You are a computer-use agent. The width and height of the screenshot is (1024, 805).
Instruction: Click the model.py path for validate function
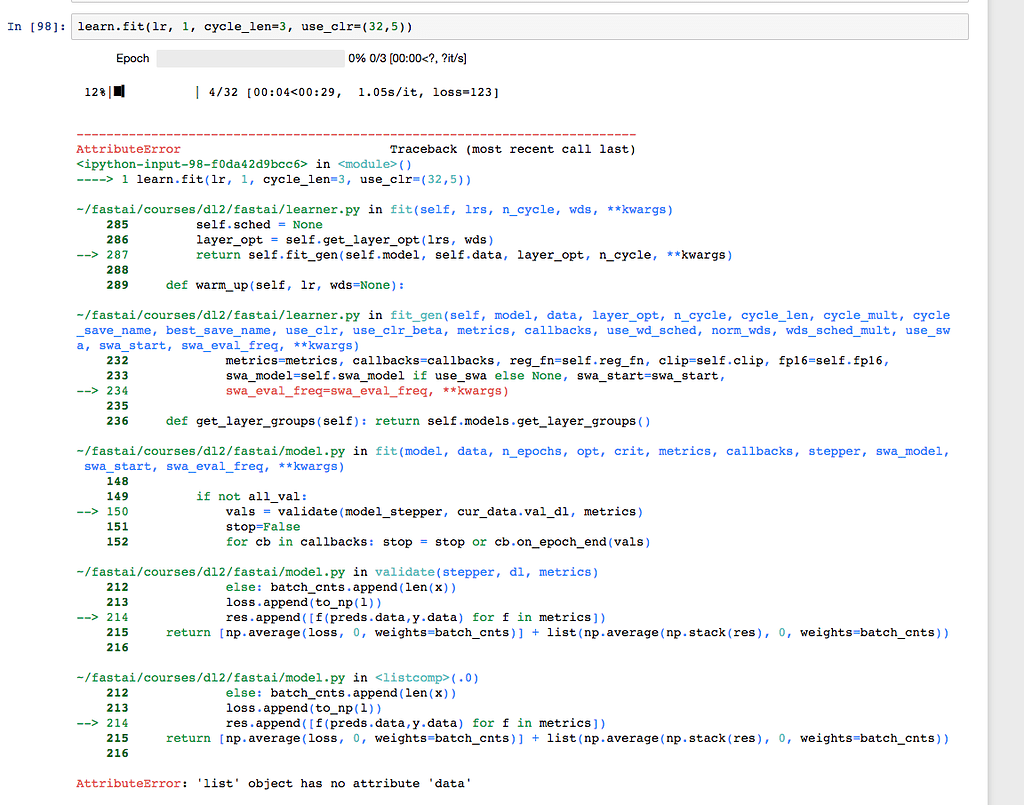coord(212,572)
